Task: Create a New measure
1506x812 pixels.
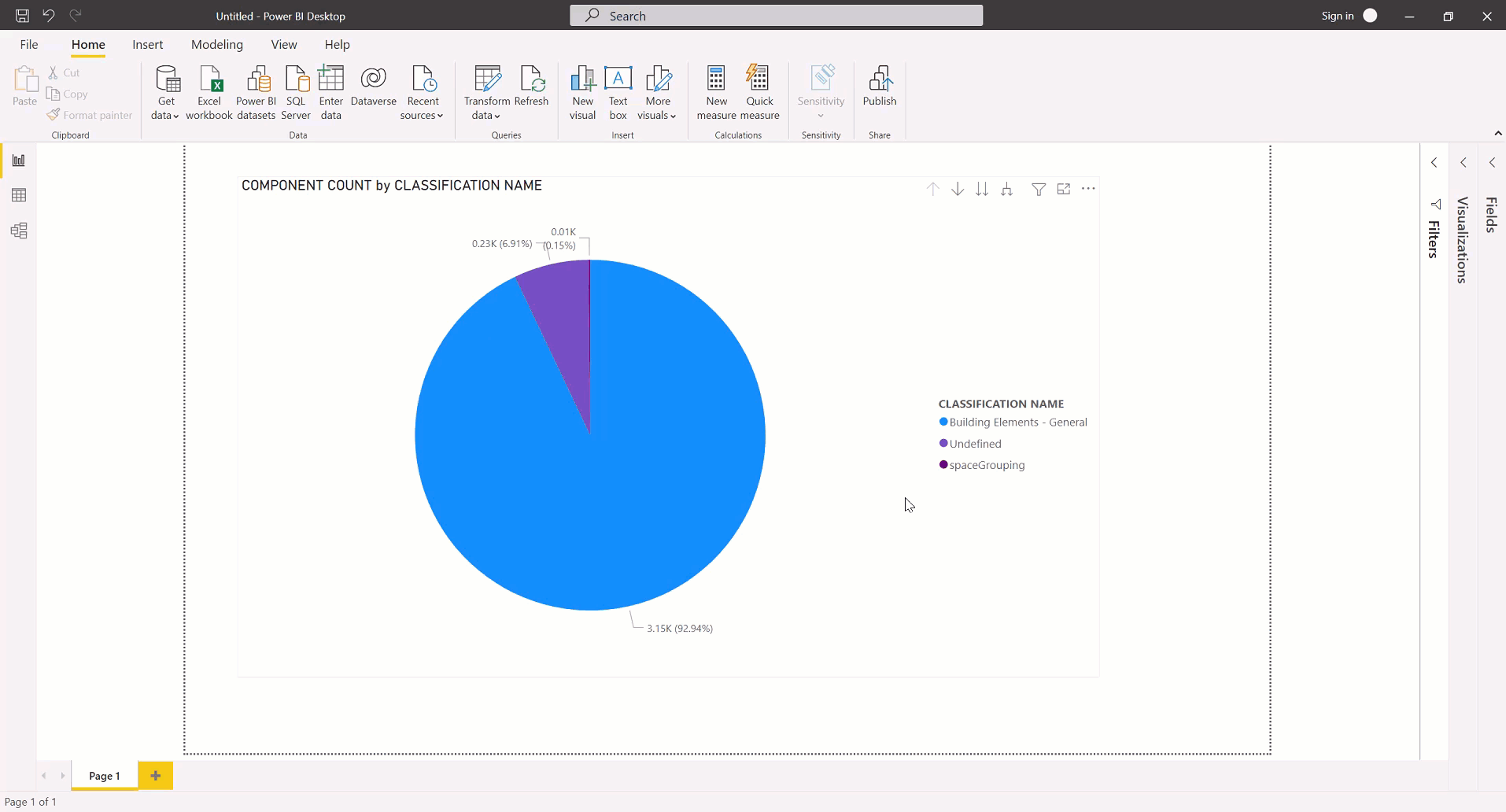Action: (716, 93)
